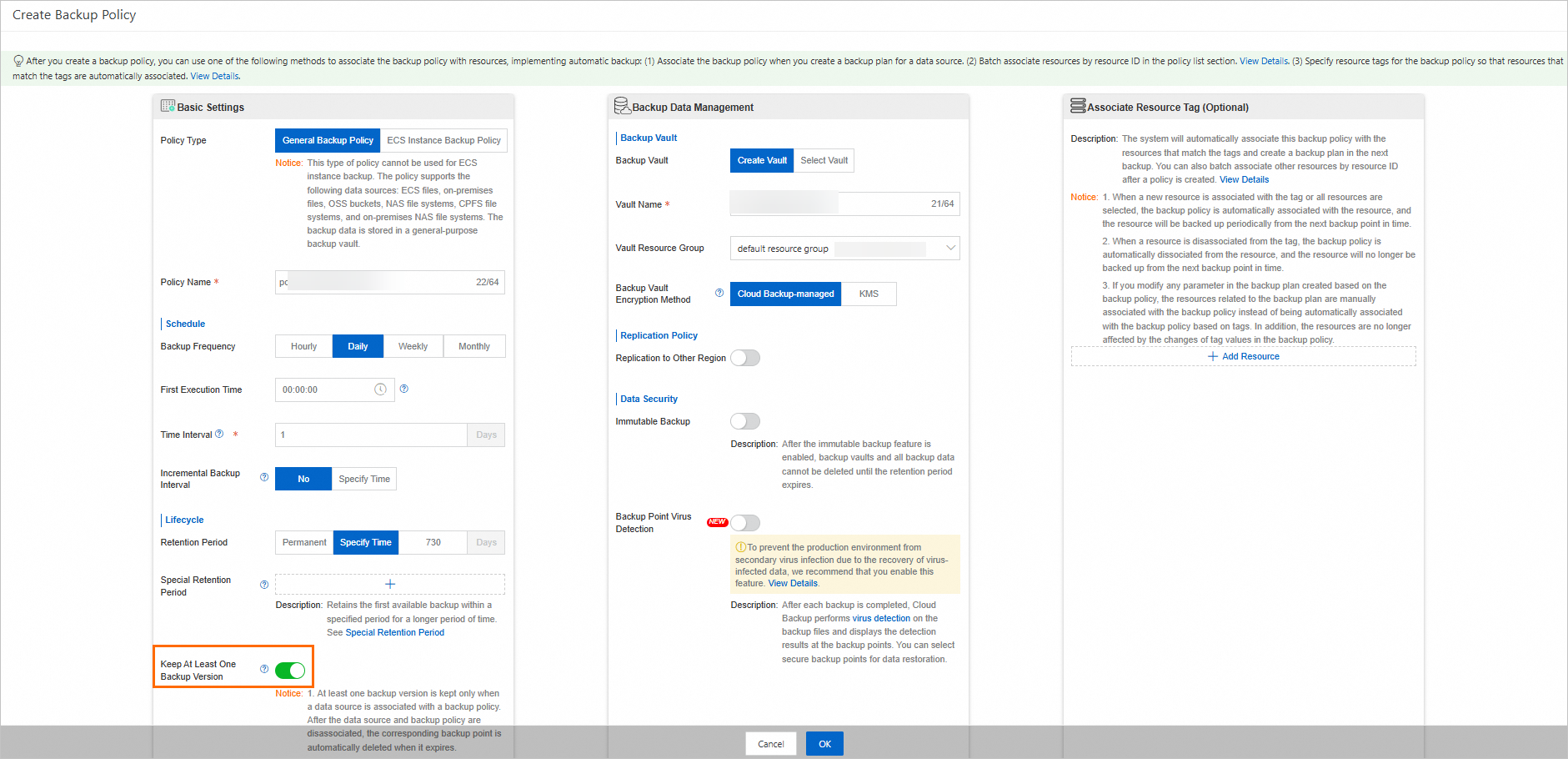Select ECS Instance Backup Policy type
The height and width of the screenshot is (759, 1568).
click(443, 140)
